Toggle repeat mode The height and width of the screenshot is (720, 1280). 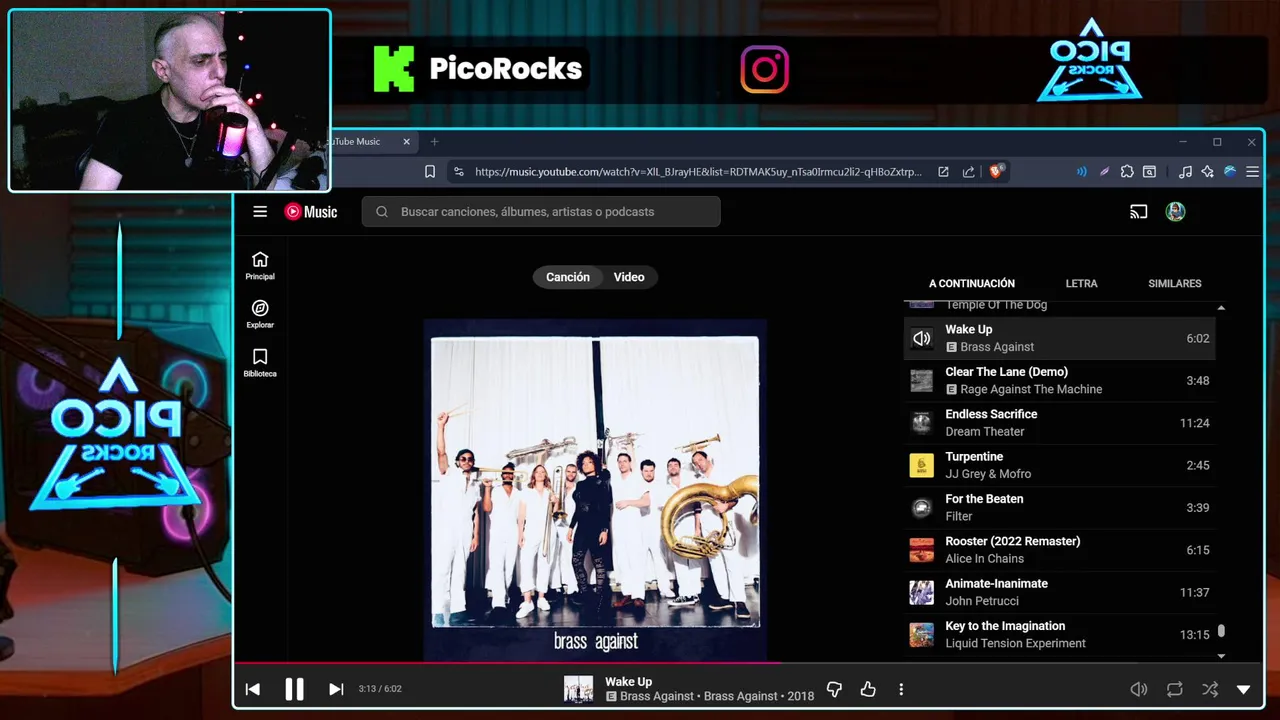[x=1175, y=689]
